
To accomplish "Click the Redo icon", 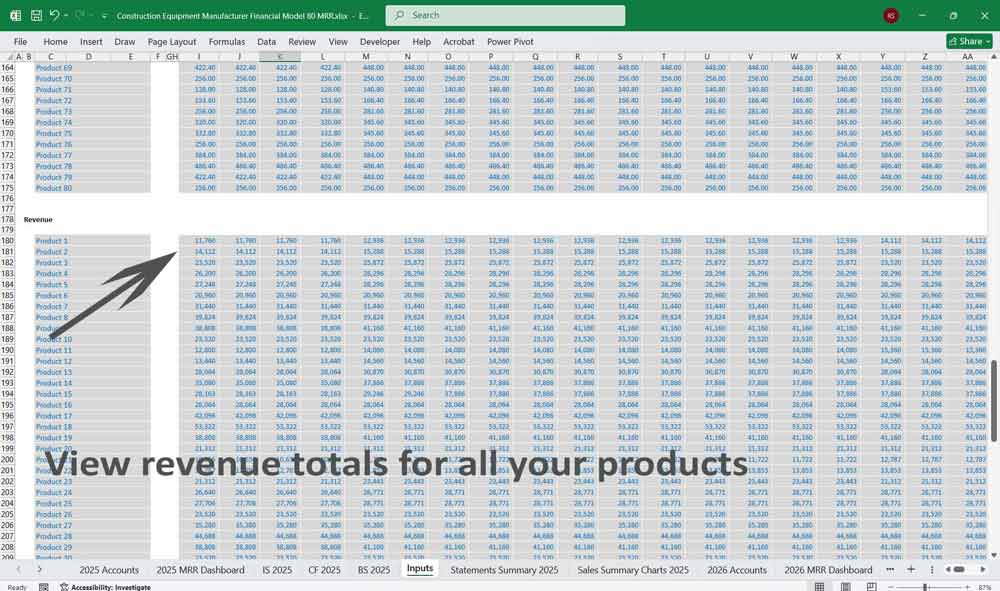I will [x=80, y=15].
